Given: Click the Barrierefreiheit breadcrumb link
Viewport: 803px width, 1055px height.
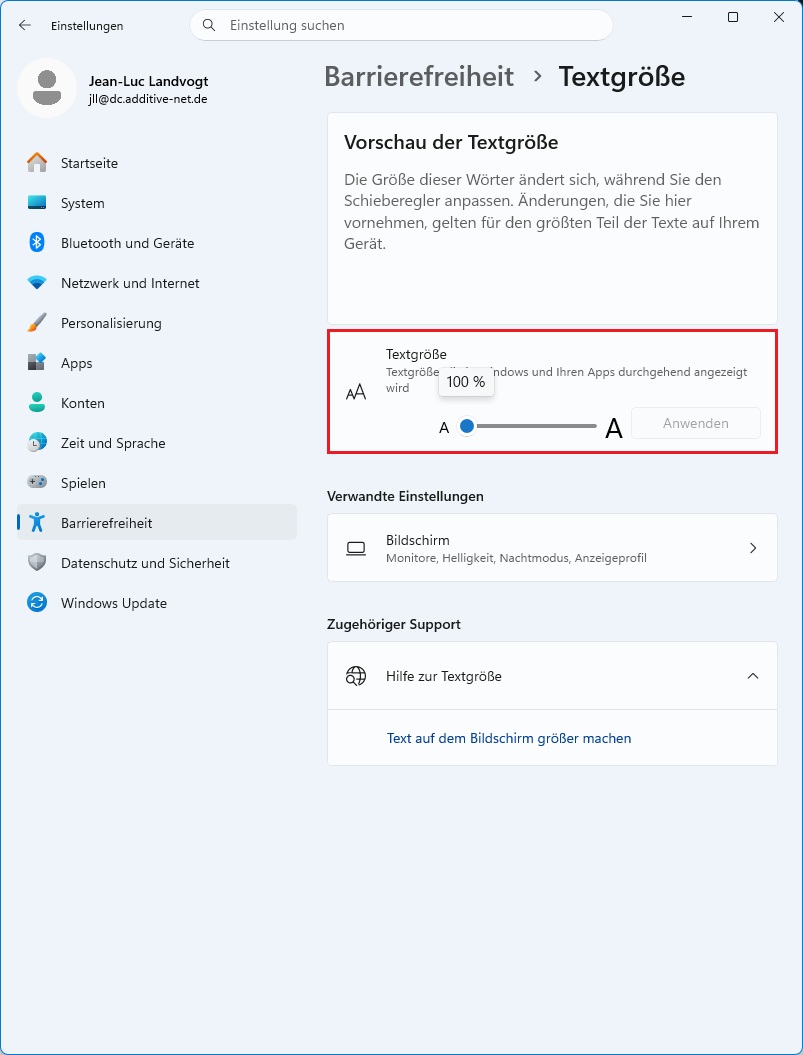Looking at the screenshot, I should click(x=419, y=77).
